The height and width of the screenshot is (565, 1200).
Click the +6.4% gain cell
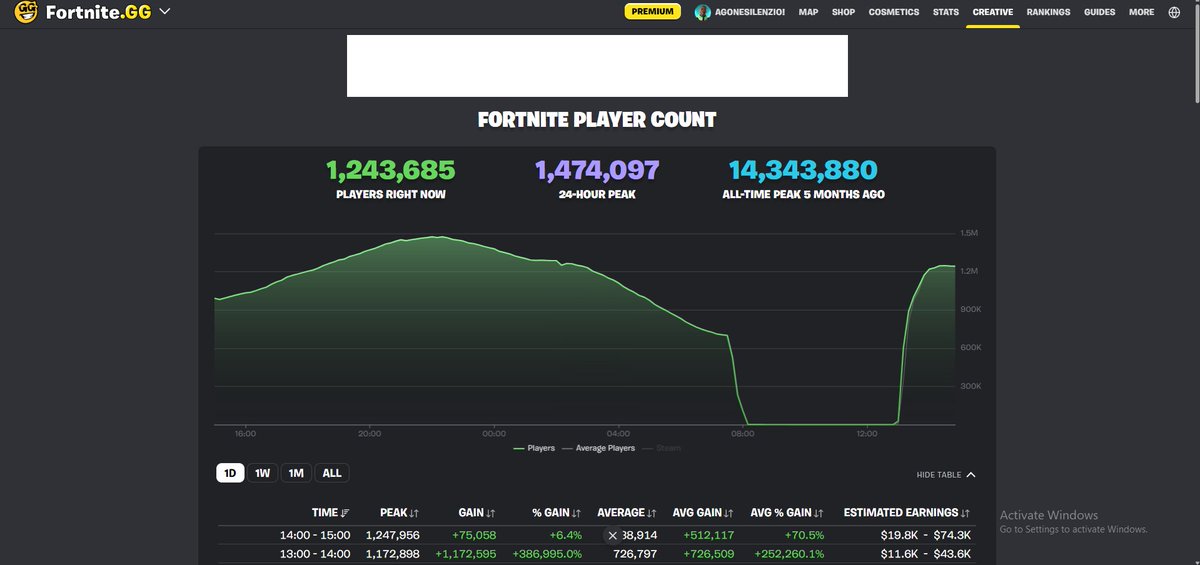[x=564, y=535]
